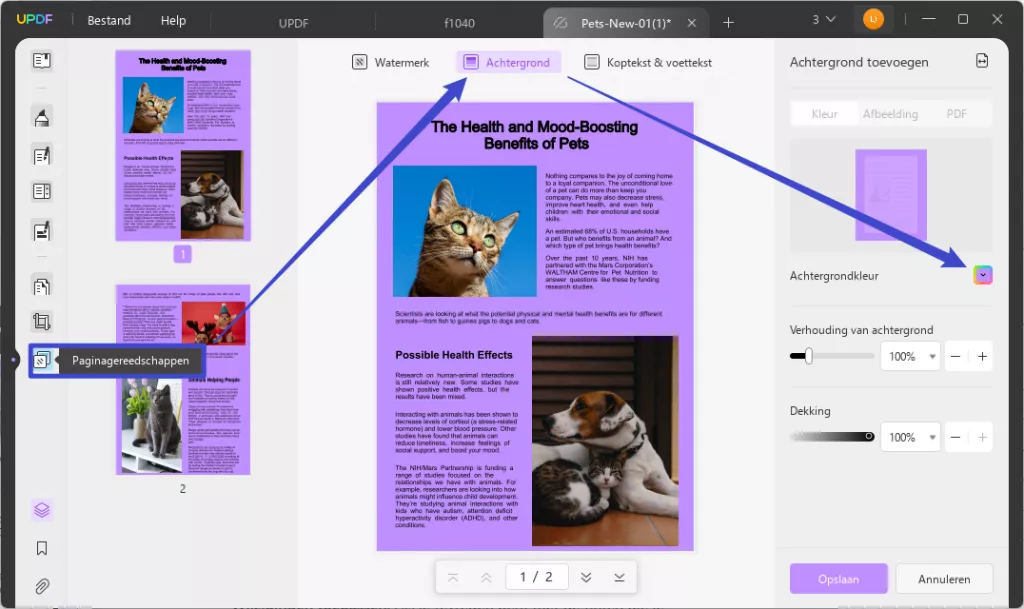Increase Verhouding van achtergrond with plus
Screen dimensions: 1024x609
[x=982, y=356]
